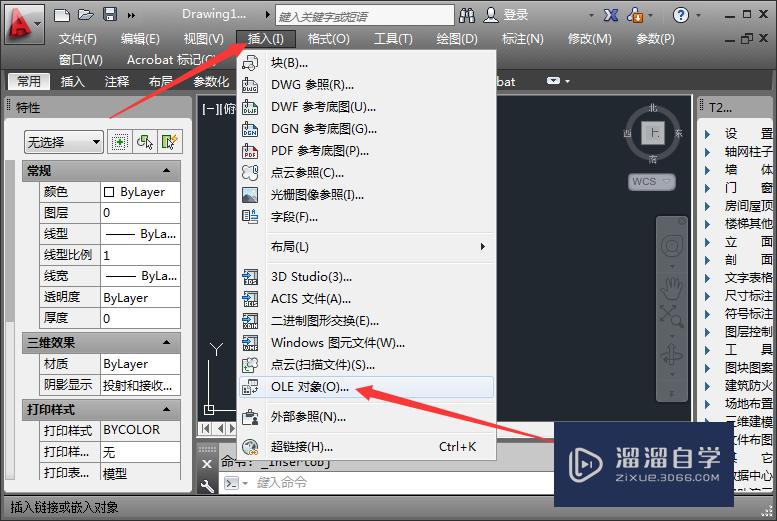Click the Save icon in quick access toolbar

coord(110,14)
